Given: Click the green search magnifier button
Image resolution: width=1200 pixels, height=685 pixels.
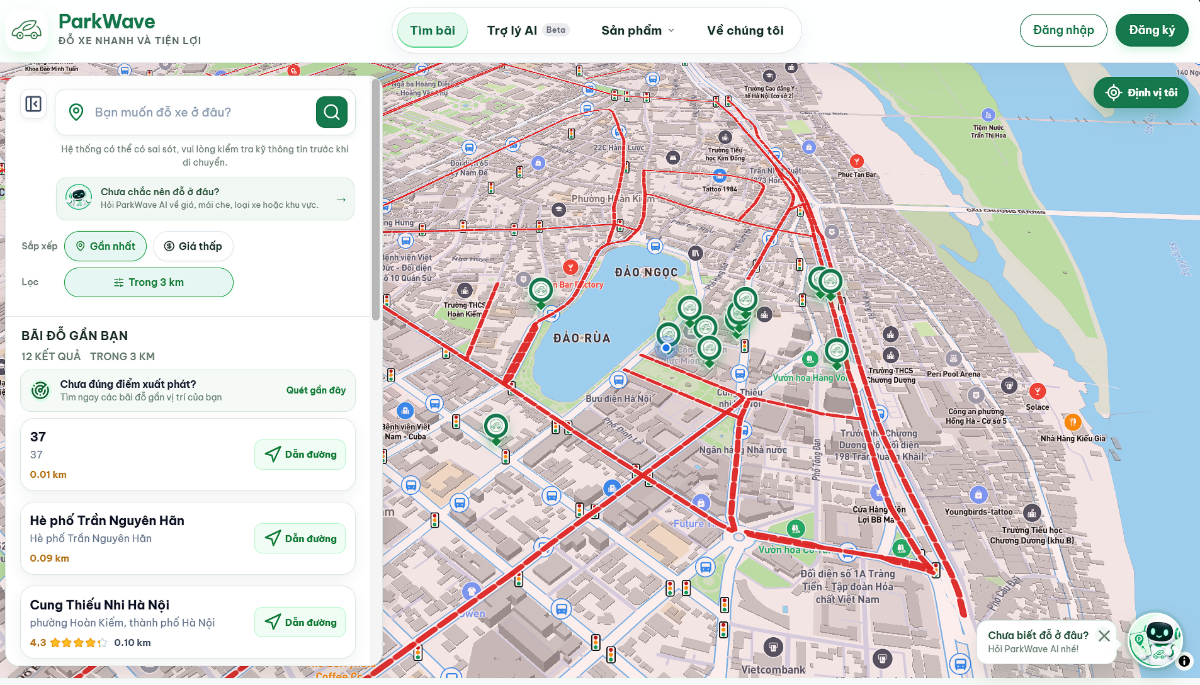Looking at the screenshot, I should click(332, 112).
